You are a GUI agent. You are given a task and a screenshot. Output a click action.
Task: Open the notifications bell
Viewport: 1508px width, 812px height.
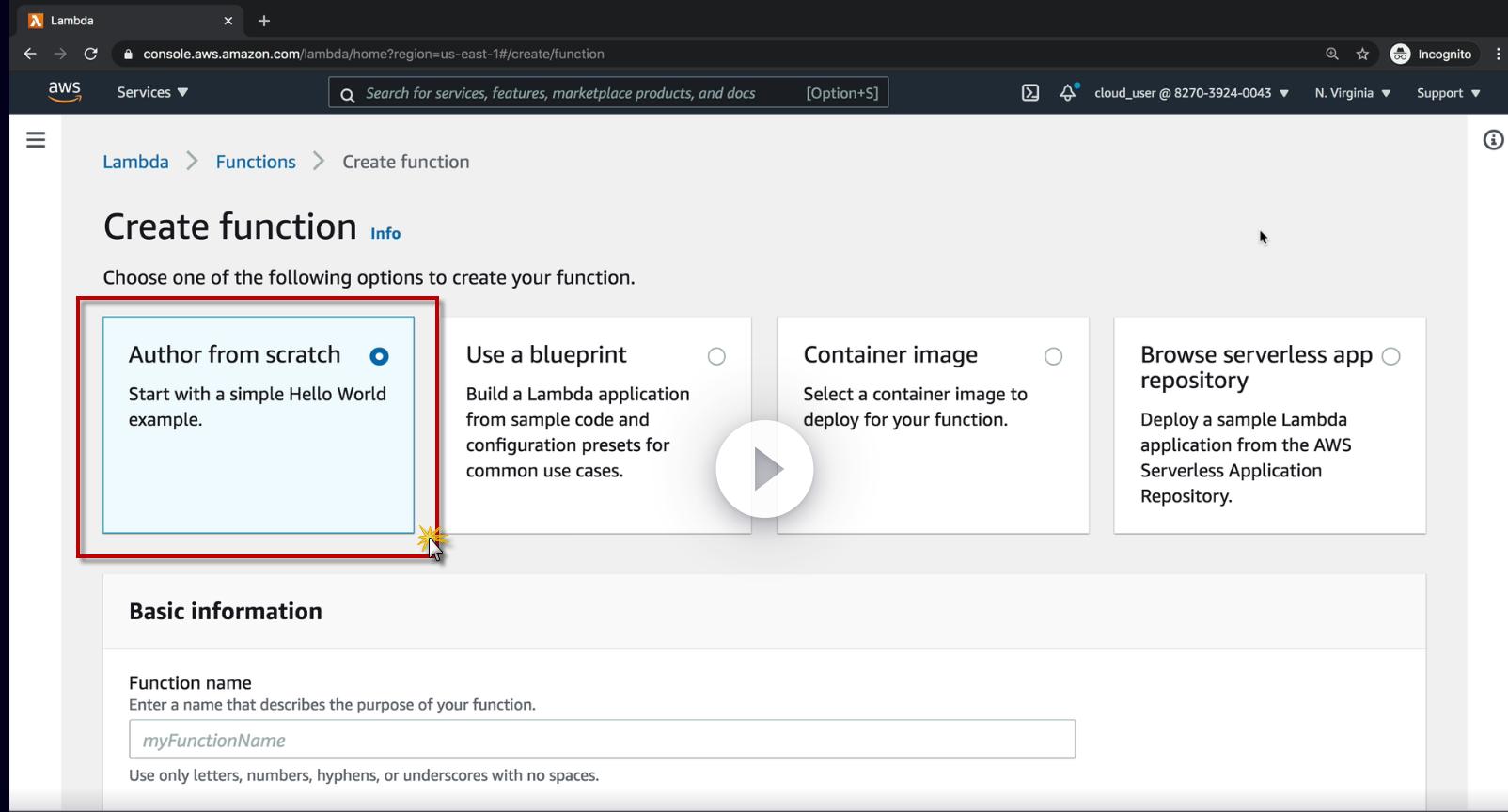(x=1068, y=92)
